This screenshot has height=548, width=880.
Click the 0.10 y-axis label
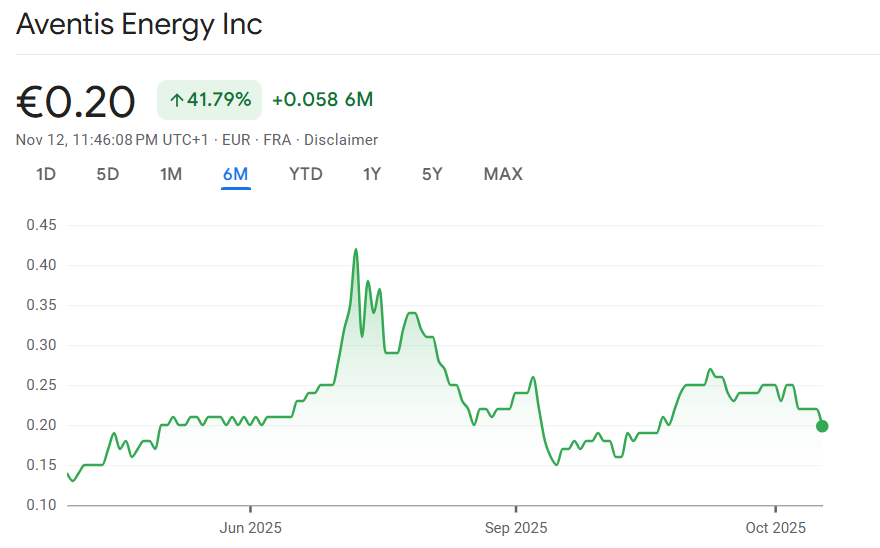point(41,505)
